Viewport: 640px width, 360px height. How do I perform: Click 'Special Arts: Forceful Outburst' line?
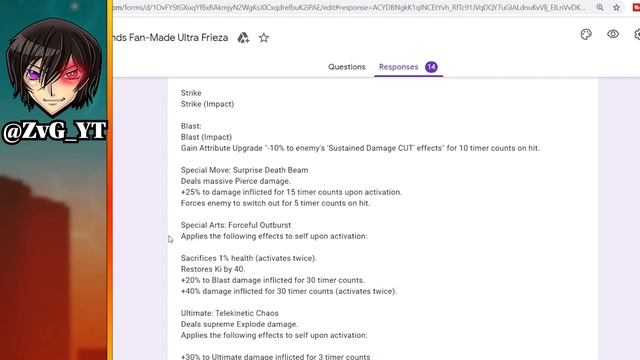[x=236, y=225]
